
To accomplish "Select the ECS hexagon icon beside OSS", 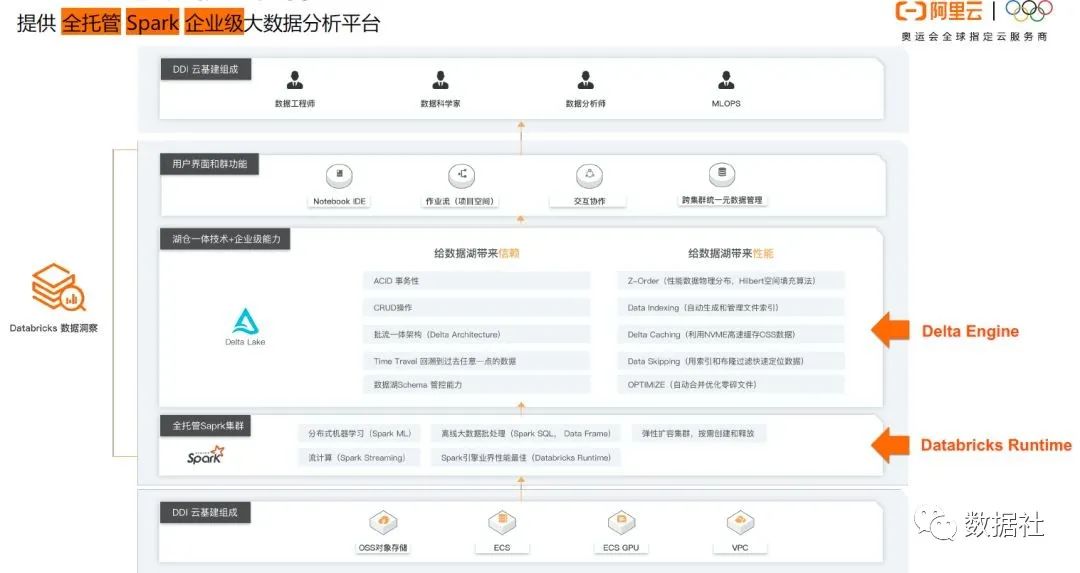I will [x=502, y=522].
